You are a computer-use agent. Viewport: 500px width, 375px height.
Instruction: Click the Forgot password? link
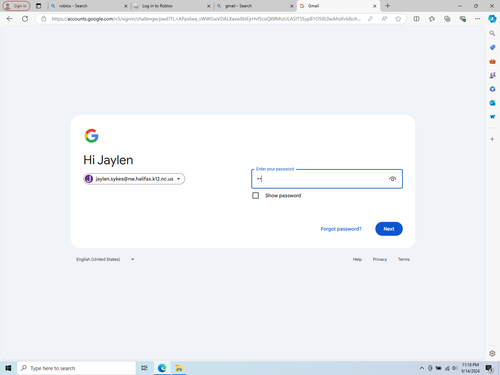tap(341, 229)
